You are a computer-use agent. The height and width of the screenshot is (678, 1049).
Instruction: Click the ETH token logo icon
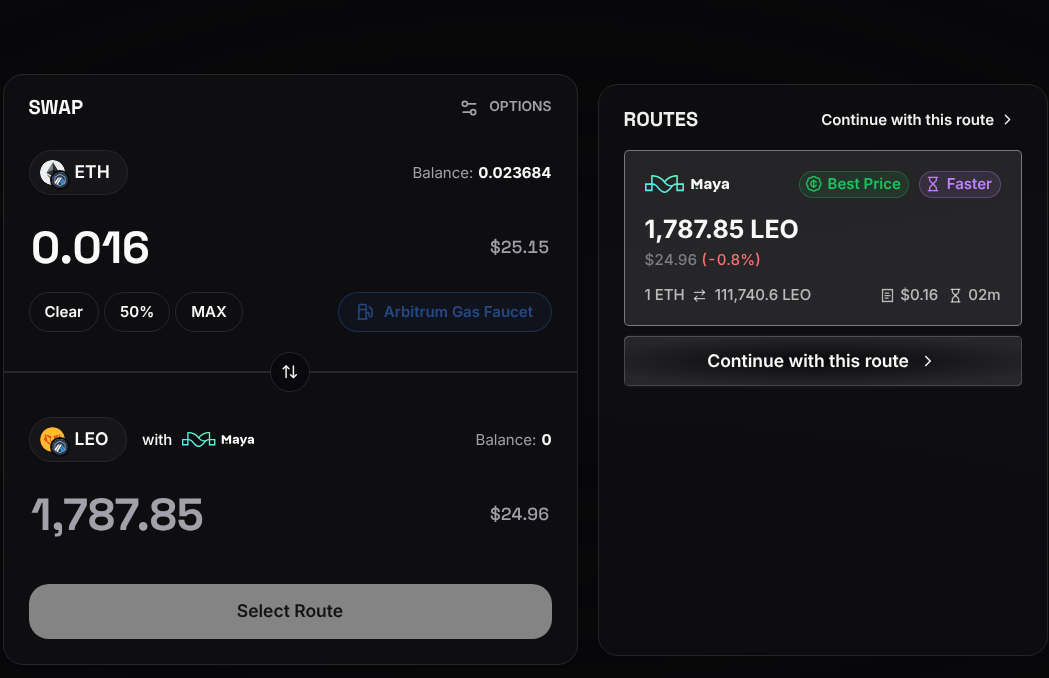point(53,173)
